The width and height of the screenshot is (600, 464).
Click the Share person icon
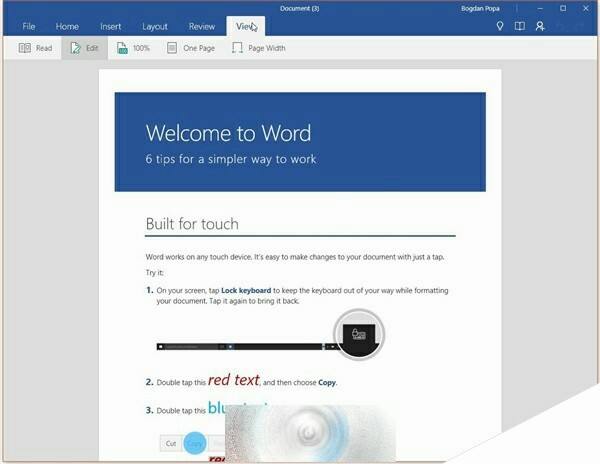(x=540, y=26)
